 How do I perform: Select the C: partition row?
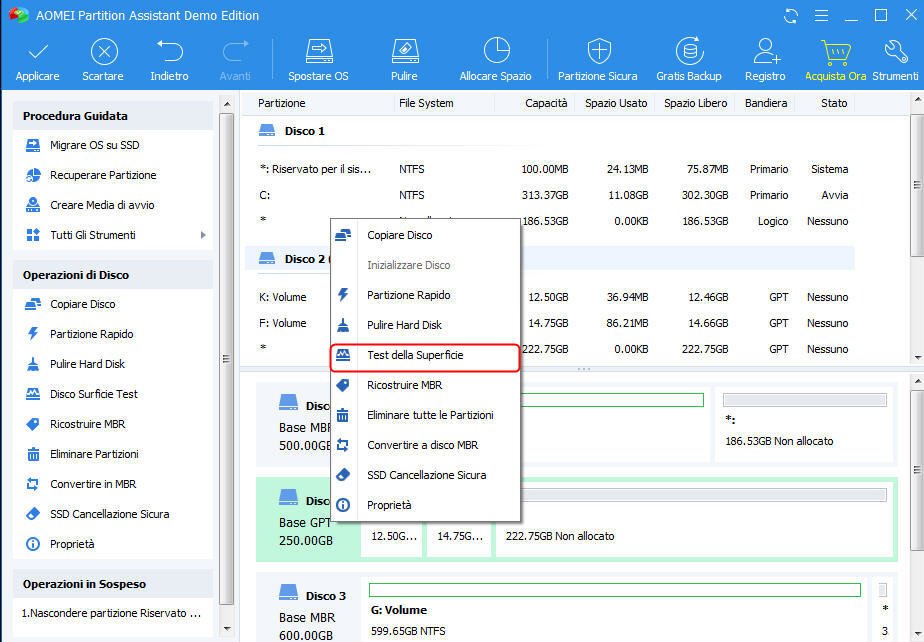coord(549,195)
